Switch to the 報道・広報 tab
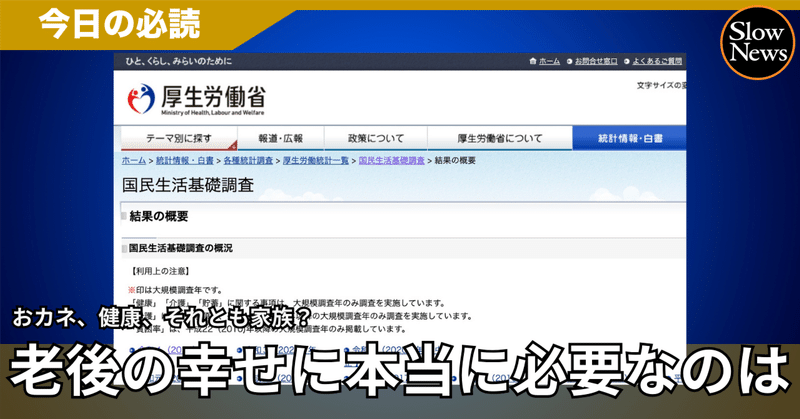 click(x=281, y=138)
